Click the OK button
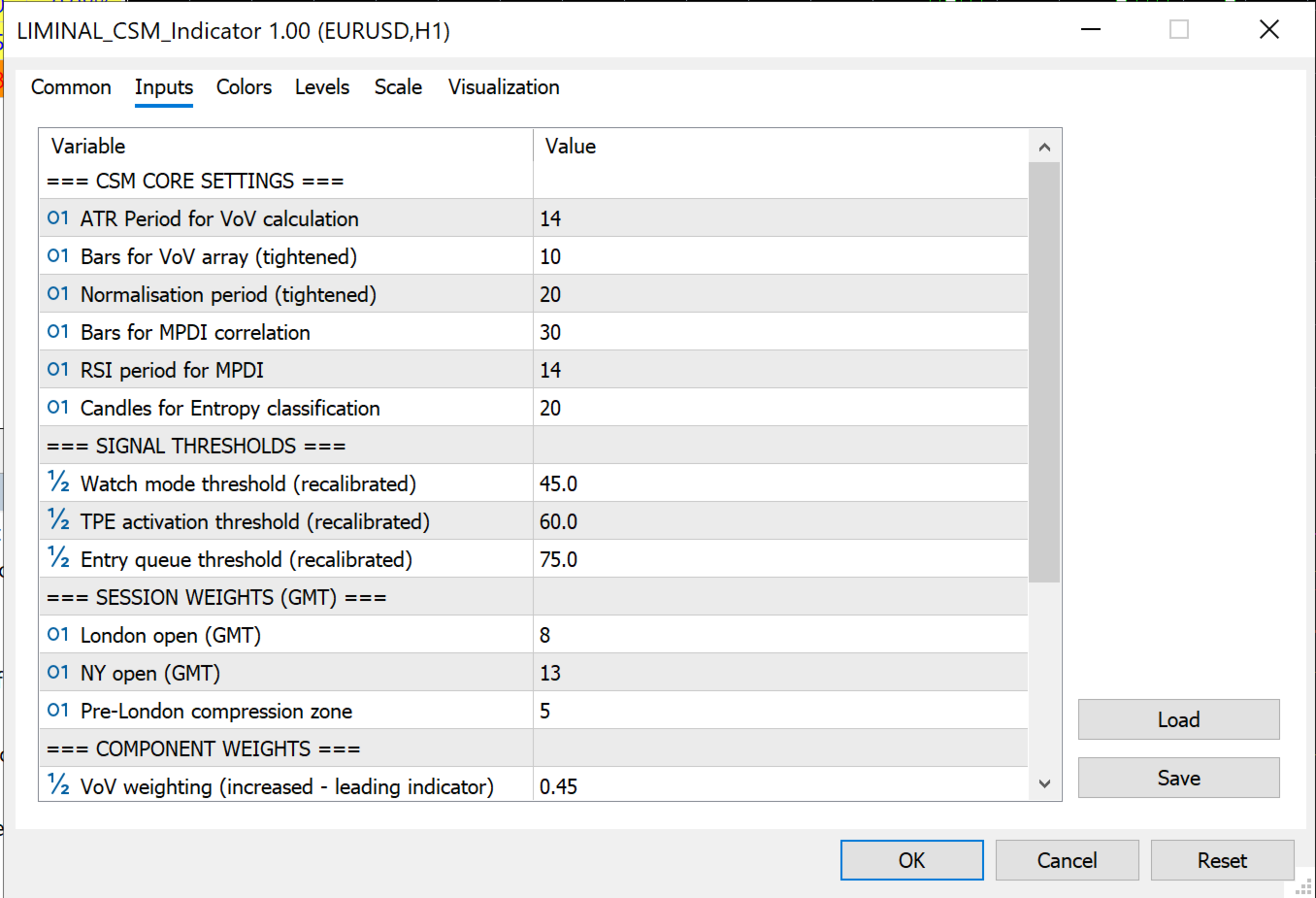 [x=912, y=860]
